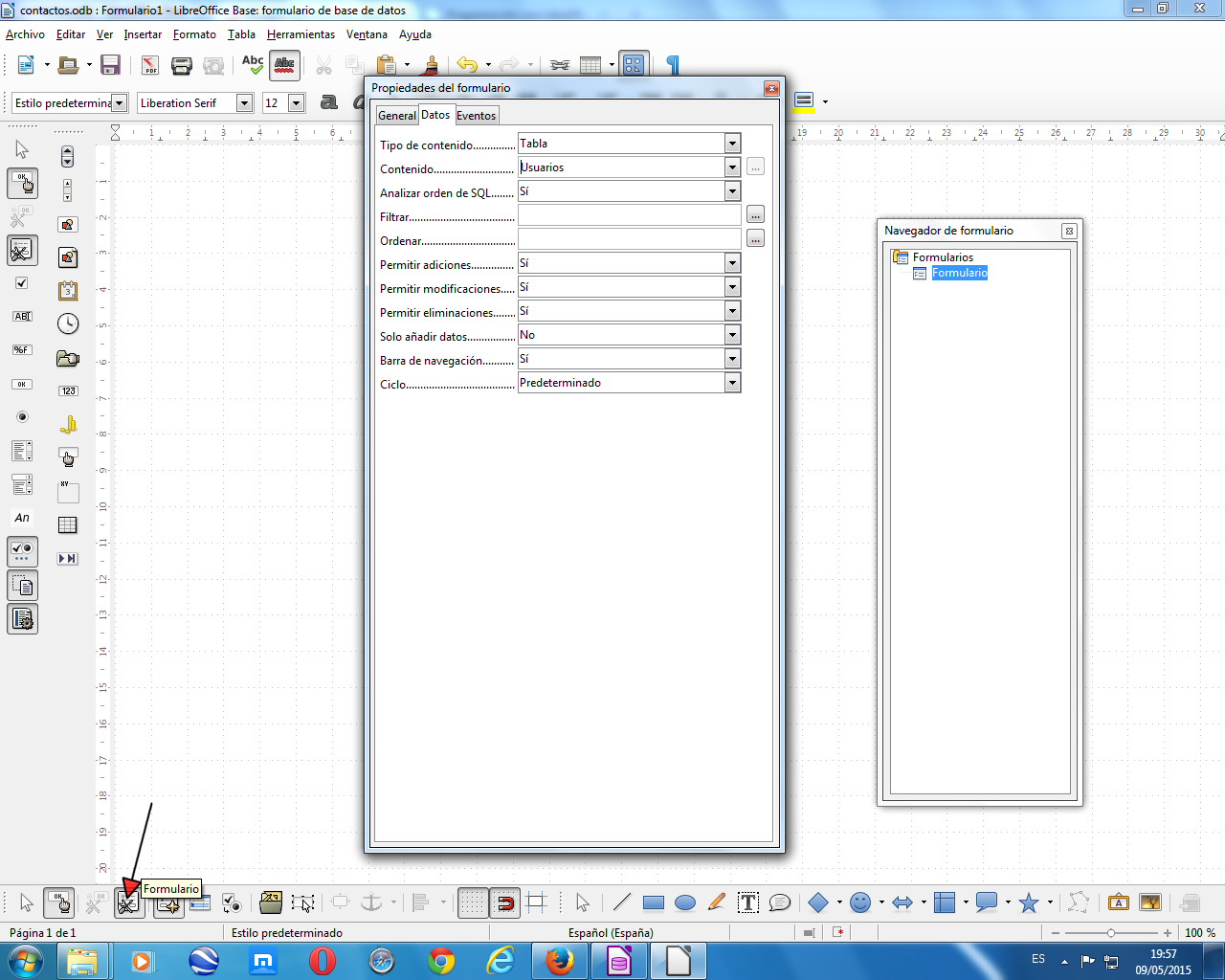
Task: Open the Herramientas menu
Action: pyautogui.click(x=301, y=34)
